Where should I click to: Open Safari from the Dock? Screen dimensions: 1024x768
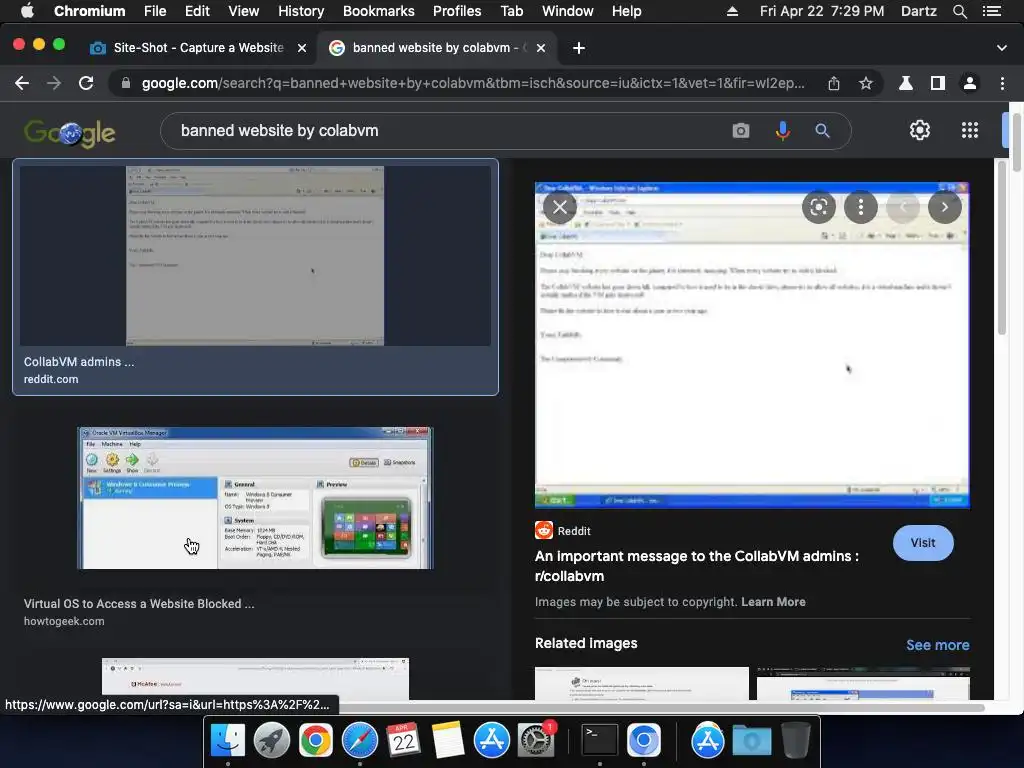click(359, 741)
